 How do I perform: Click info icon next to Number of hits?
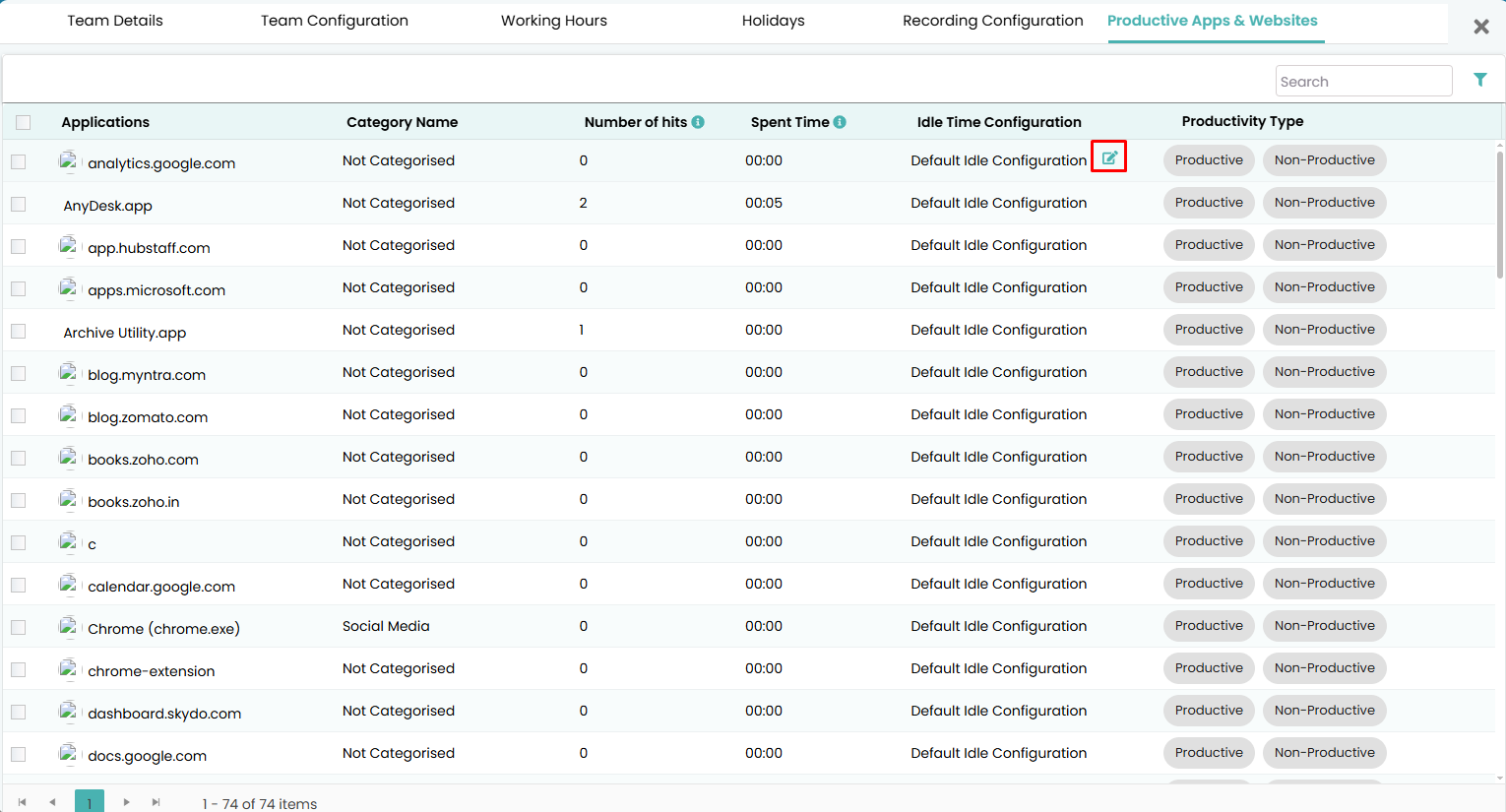pos(698,122)
